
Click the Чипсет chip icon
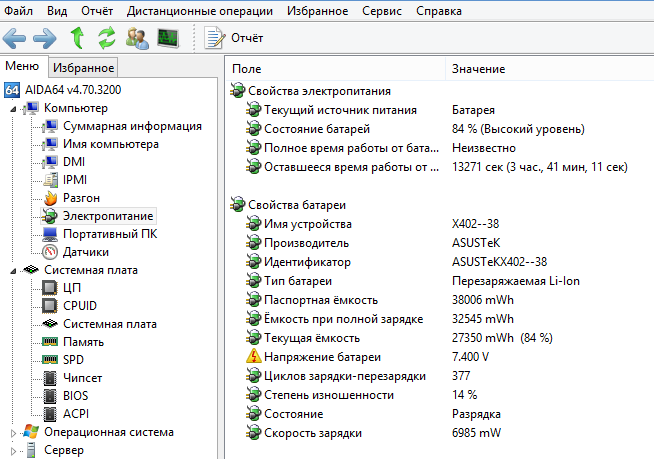tap(50, 378)
